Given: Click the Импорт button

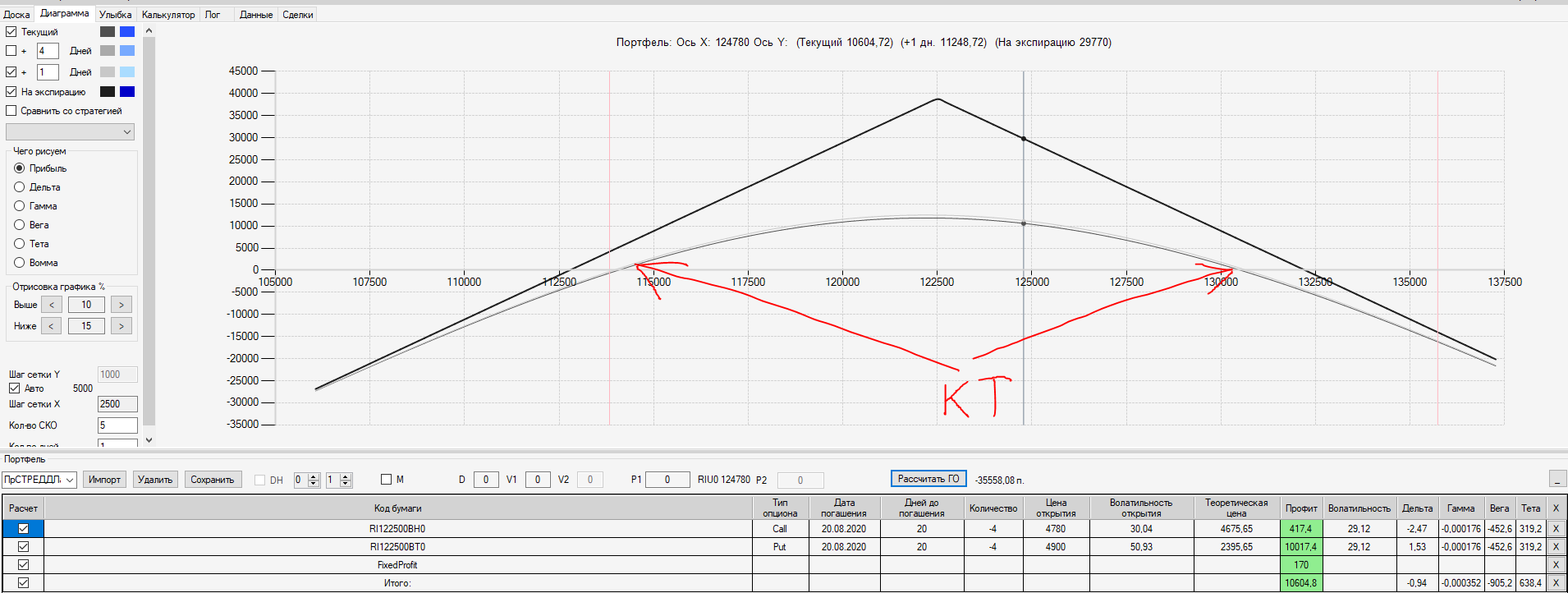Looking at the screenshot, I should tap(104, 480).
